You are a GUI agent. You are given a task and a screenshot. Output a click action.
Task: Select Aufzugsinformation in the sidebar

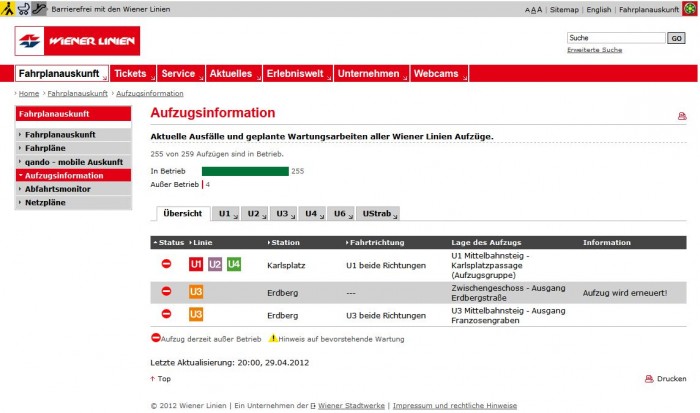(x=74, y=175)
